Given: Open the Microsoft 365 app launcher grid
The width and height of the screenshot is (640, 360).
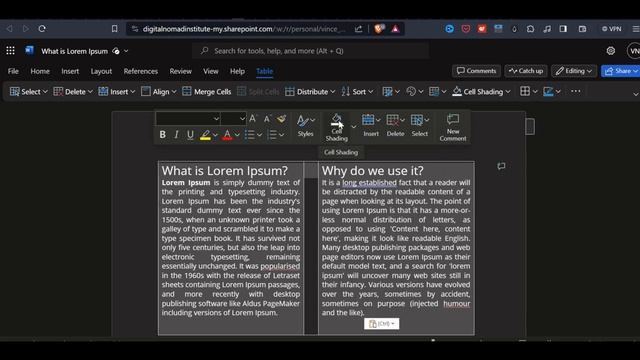Looking at the screenshot, I should [x=10, y=51].
